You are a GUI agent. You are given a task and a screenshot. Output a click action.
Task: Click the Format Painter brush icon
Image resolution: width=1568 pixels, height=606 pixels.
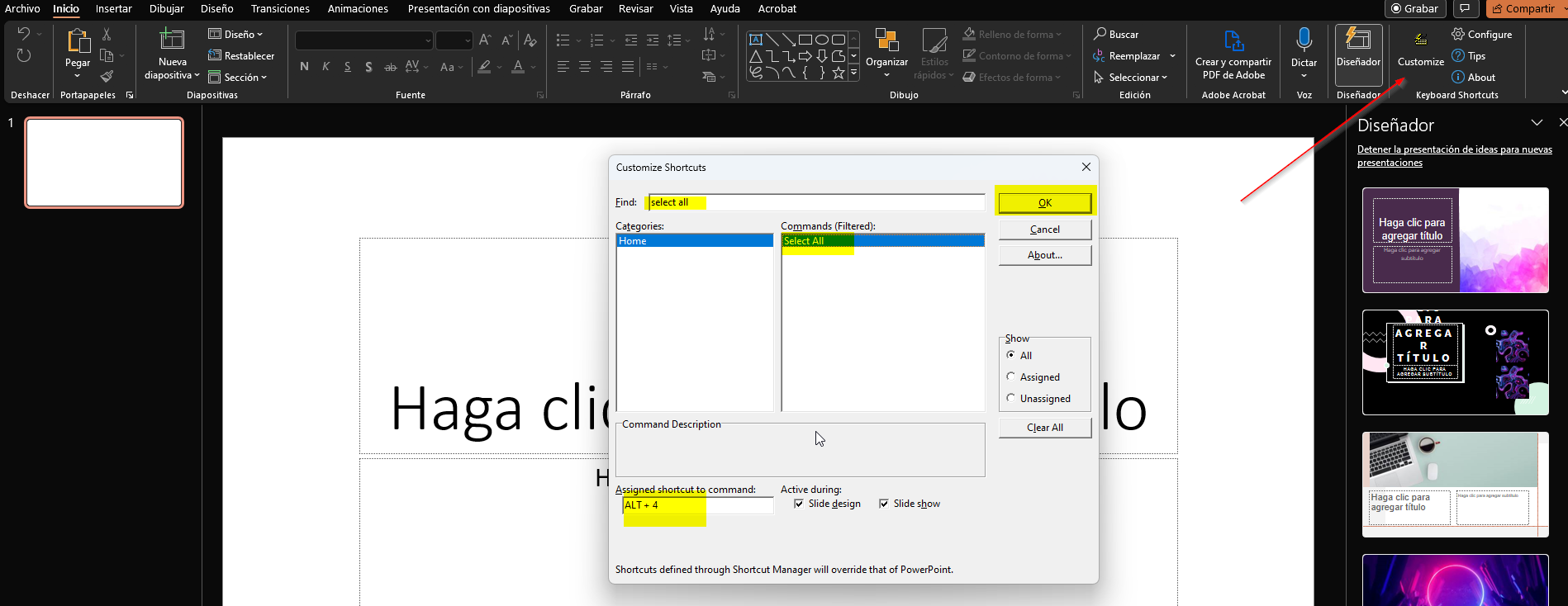pos(107,77)
